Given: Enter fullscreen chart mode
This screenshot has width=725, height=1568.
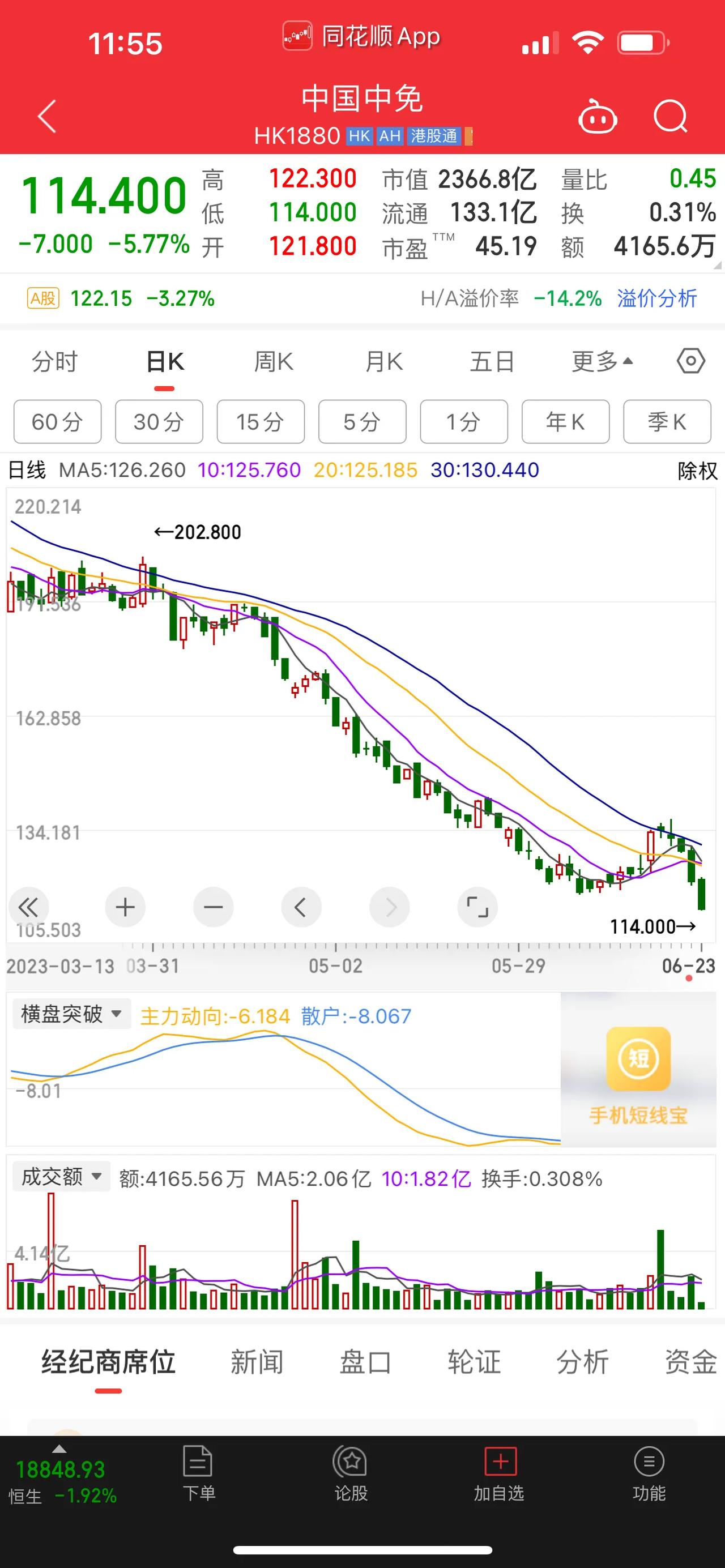Looking at the screenshot, I should (477, 908).
